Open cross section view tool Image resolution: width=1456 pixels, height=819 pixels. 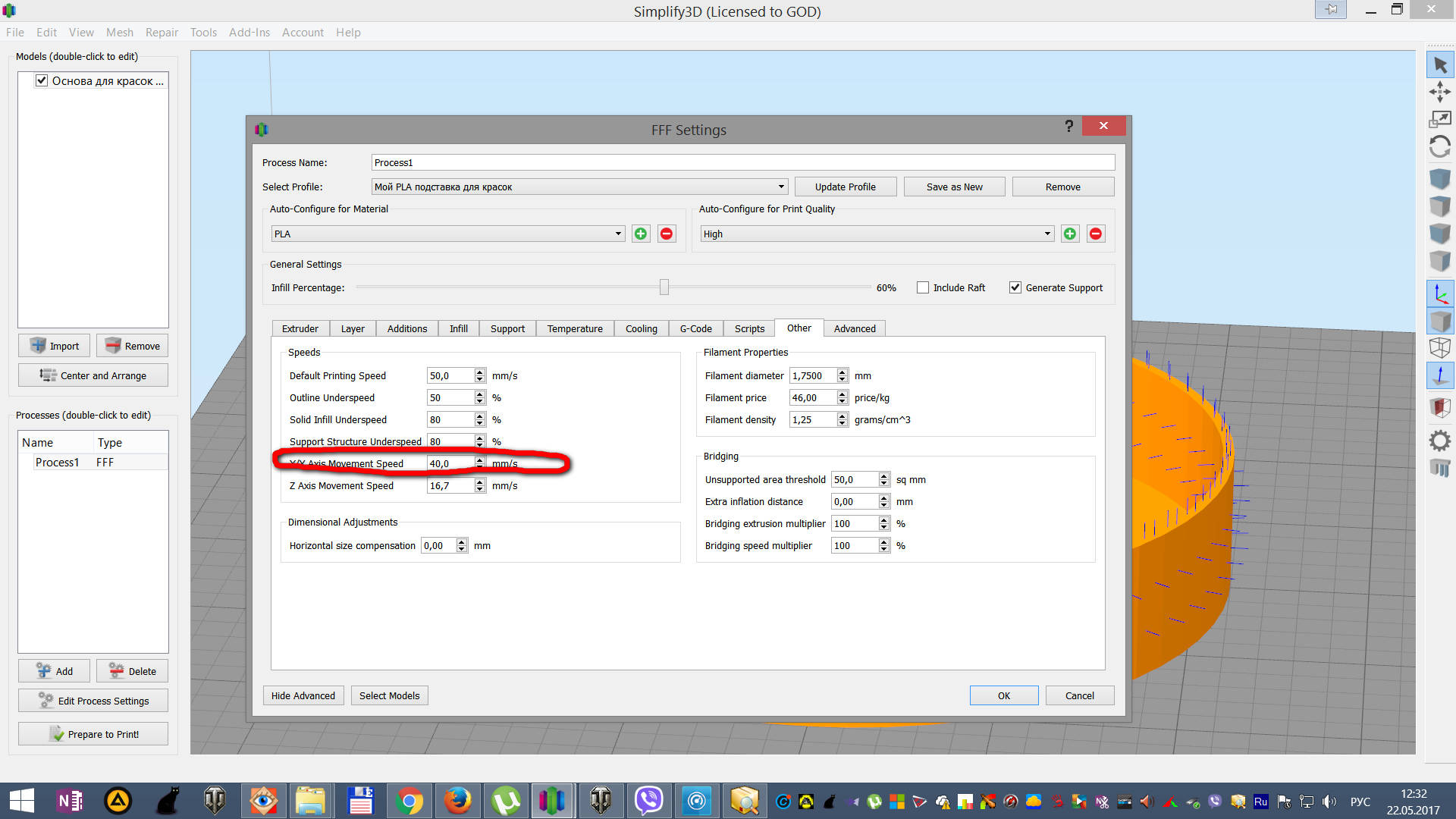point(1439,407)
